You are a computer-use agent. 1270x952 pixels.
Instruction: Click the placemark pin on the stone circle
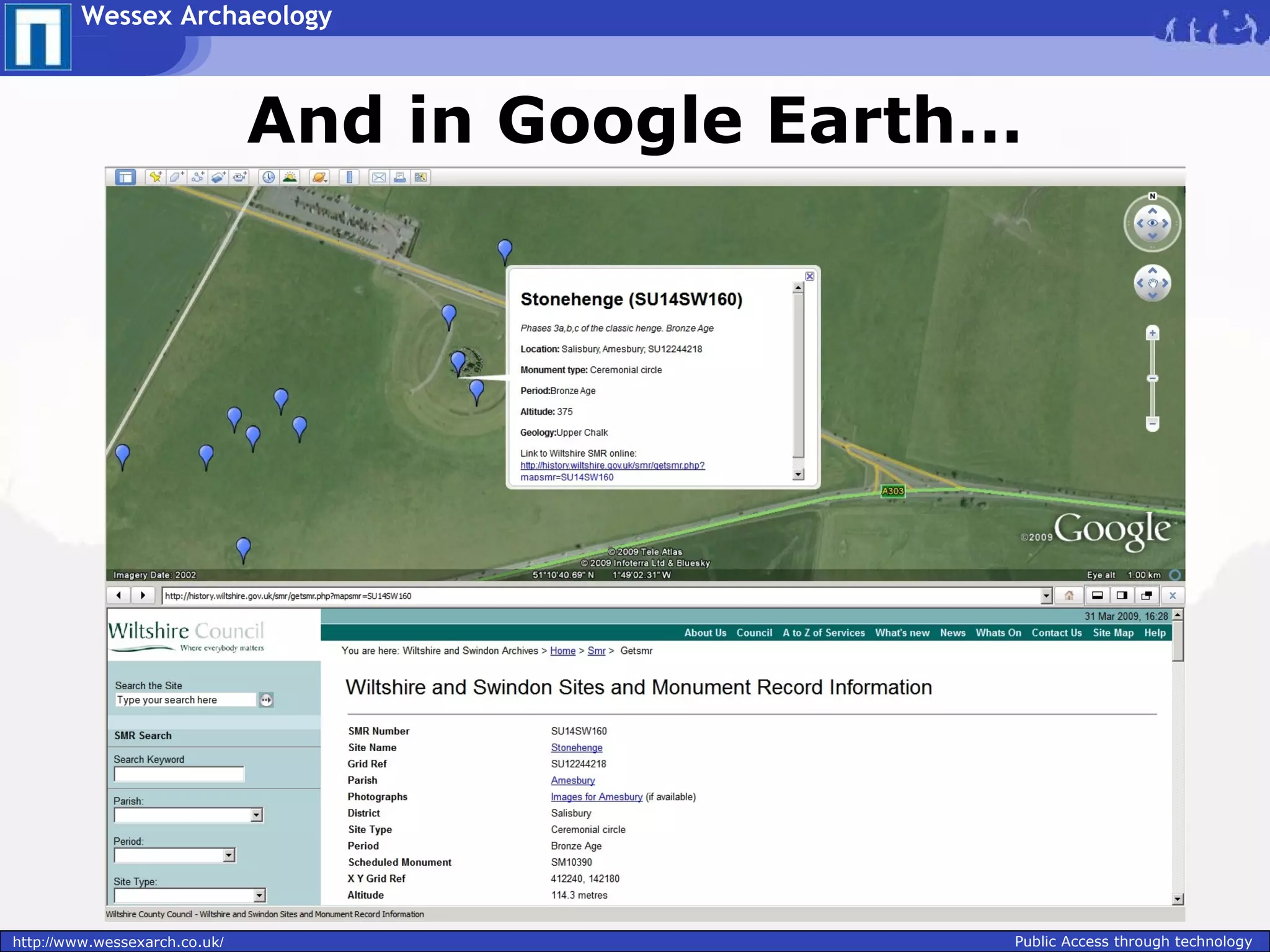click(458, 363)
